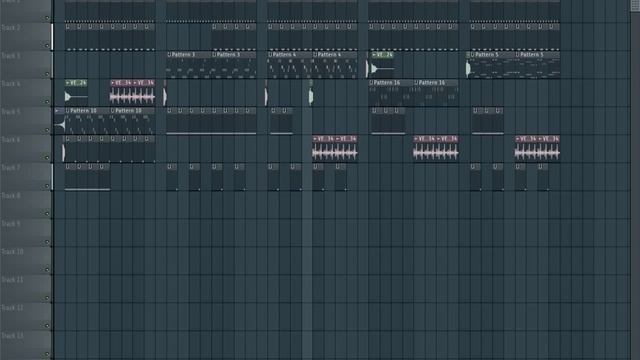Image resolution: width=640 pixels, height=360 pixels.
Task: Select the second Pattern 10 clip title
Action: tap(128, 111)
